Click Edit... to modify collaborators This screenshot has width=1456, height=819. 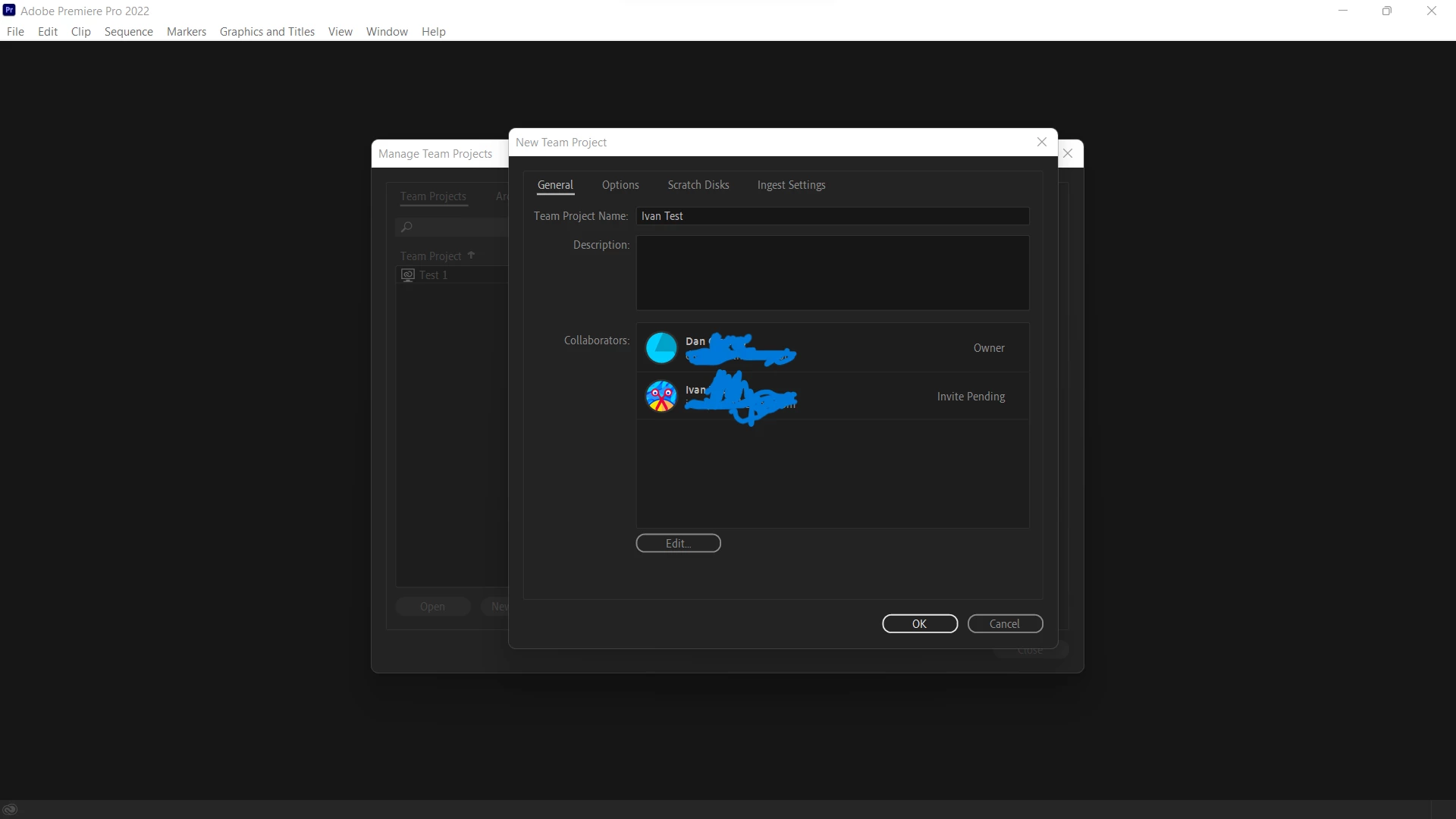[678, 543]
